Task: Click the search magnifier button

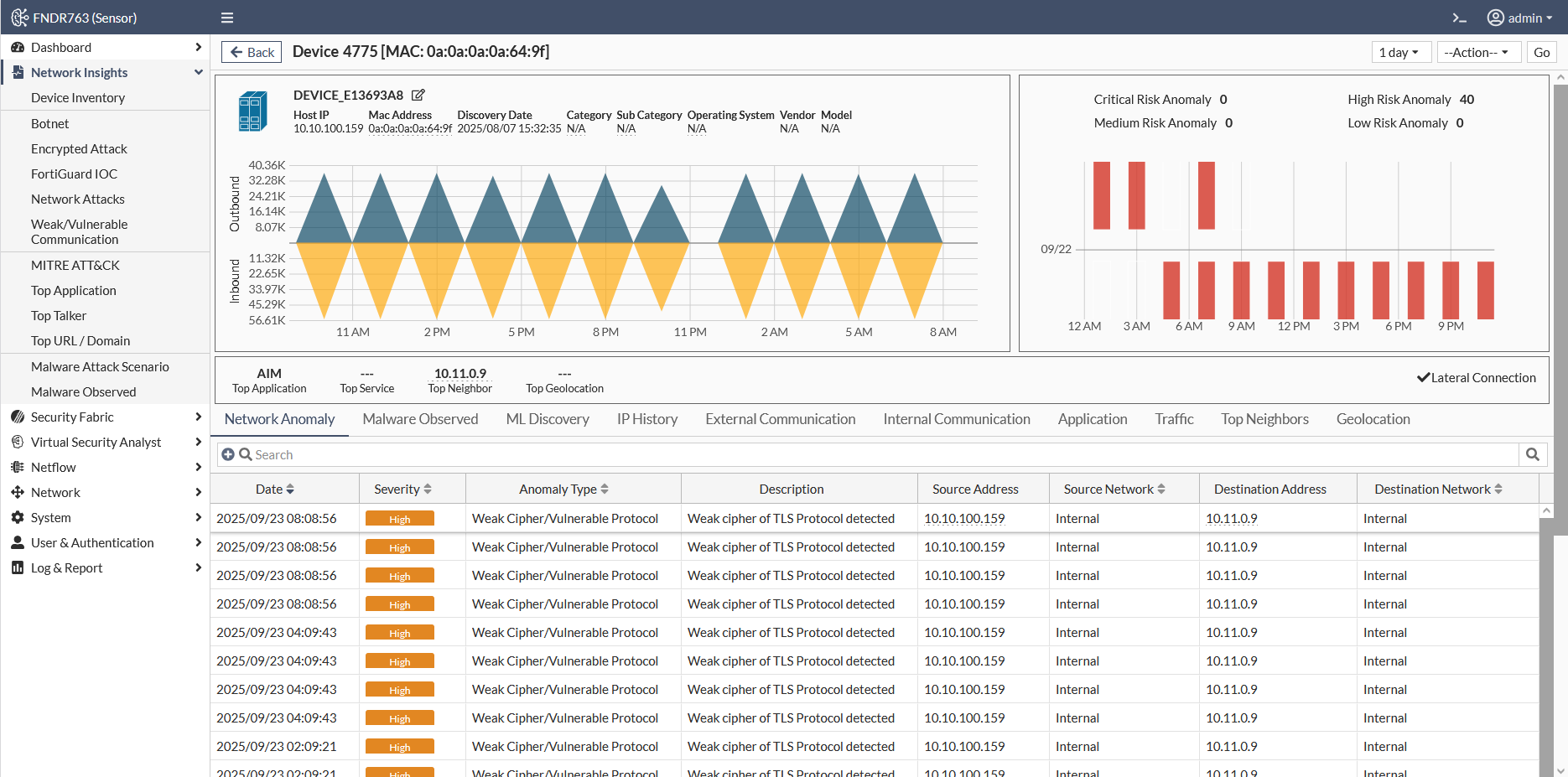Action: coord(1533,454)
